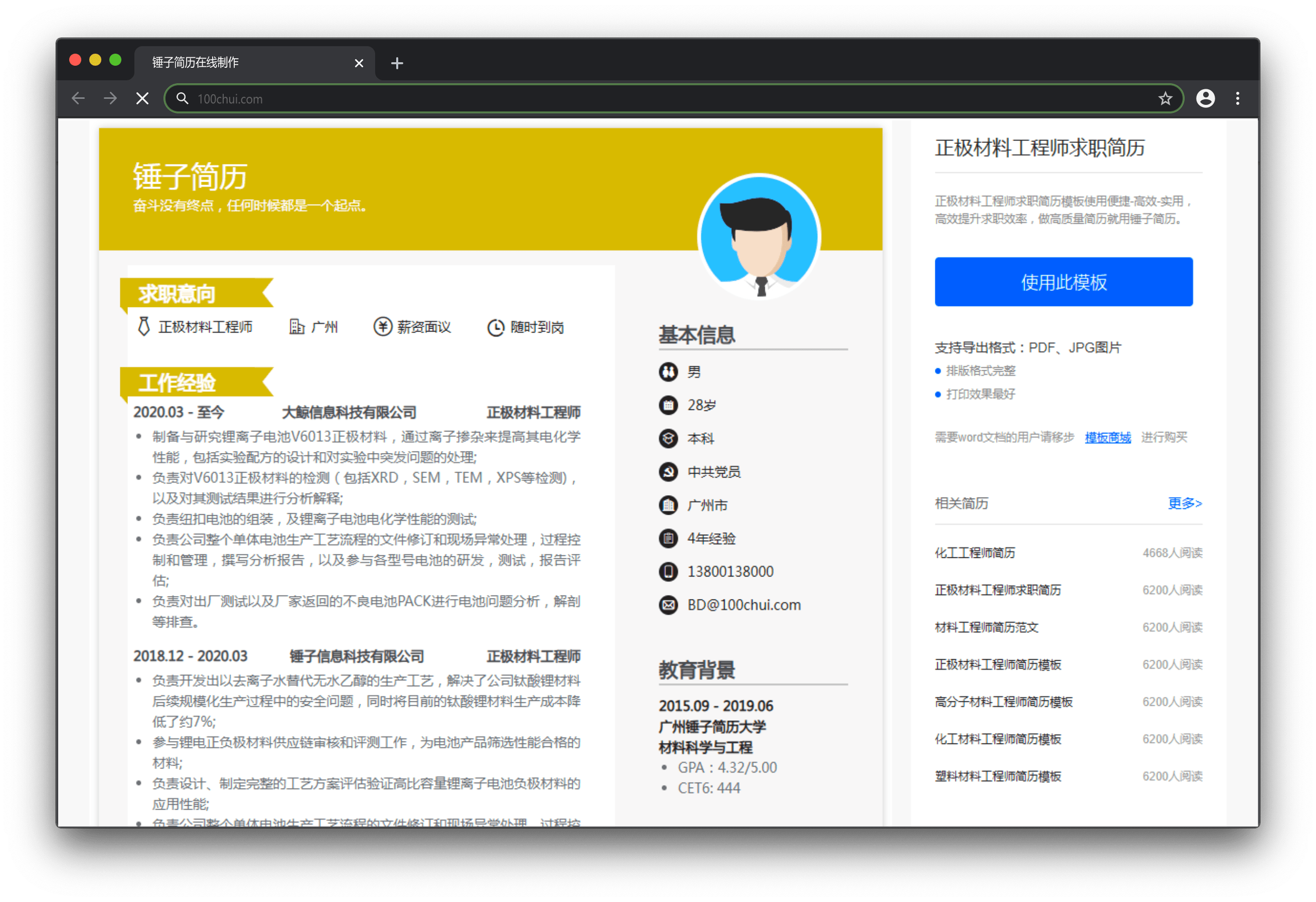Bookmark this page with the star icon
This screenshot has height=902, width=1316.
pos(1165,99)
